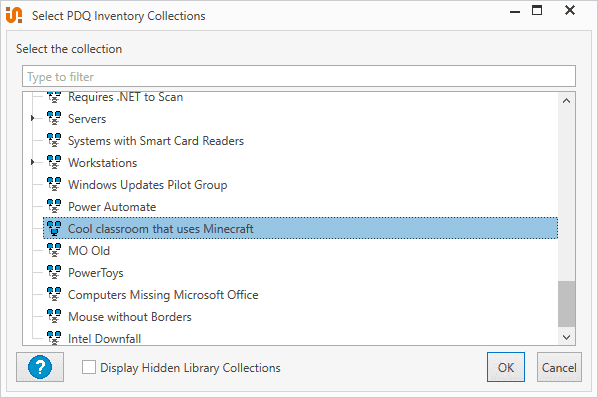
Task: Choose the MO Old collection
Action: (89, 251)
